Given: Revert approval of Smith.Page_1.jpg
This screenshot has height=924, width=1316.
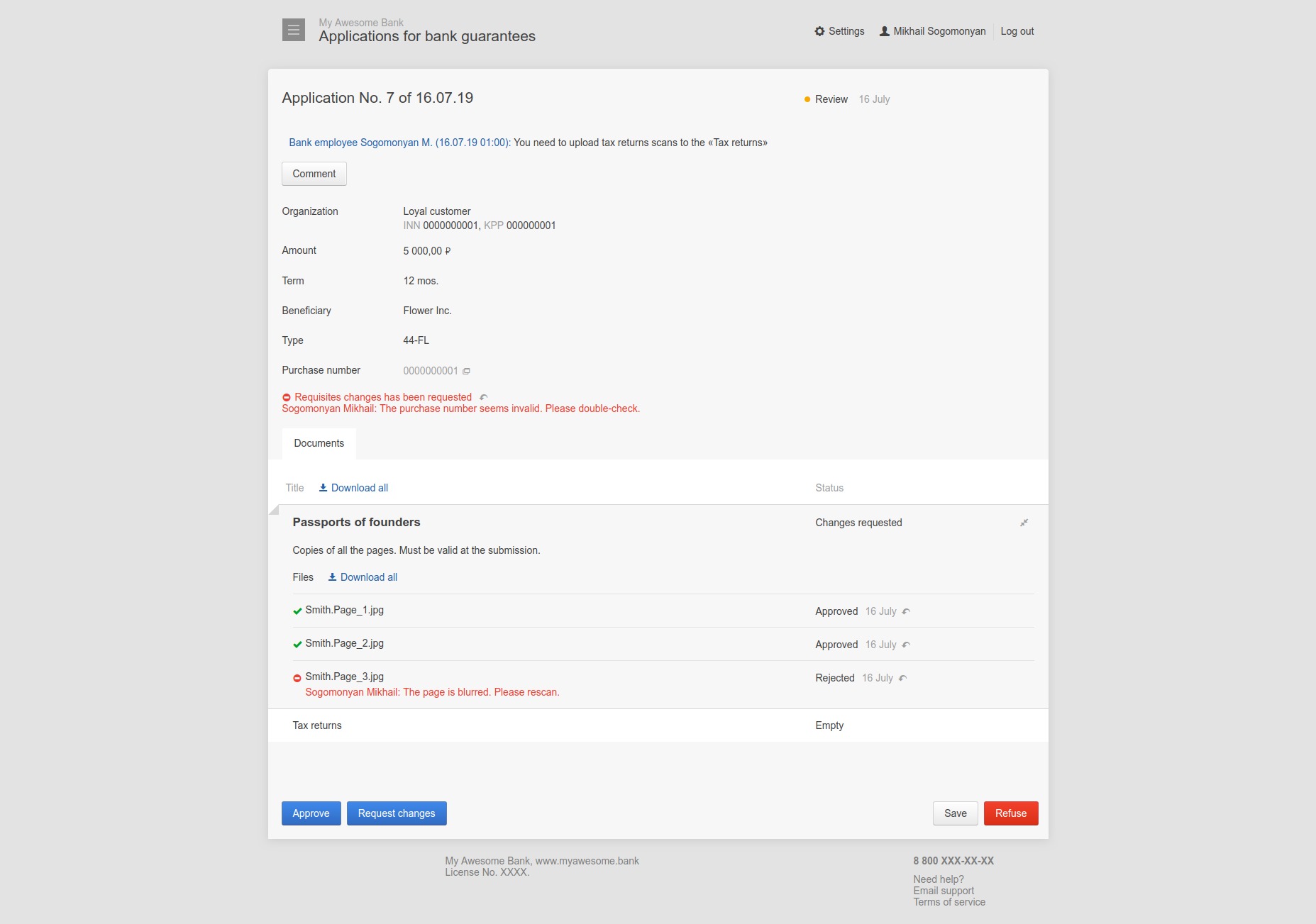Looking at the screenshot, I should (906, 611).
